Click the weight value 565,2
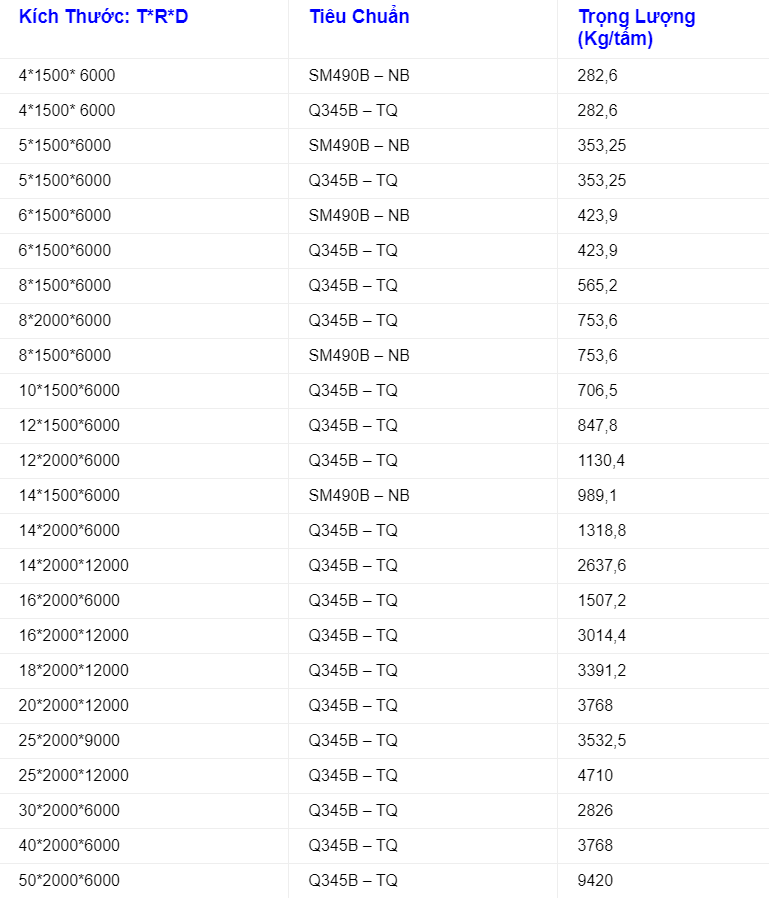776x921 pixels. click(x=597, y=286)
